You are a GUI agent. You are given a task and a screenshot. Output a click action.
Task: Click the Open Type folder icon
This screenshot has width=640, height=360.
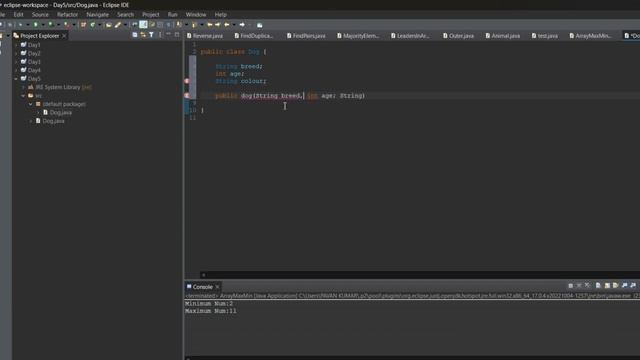pos(109,25)
